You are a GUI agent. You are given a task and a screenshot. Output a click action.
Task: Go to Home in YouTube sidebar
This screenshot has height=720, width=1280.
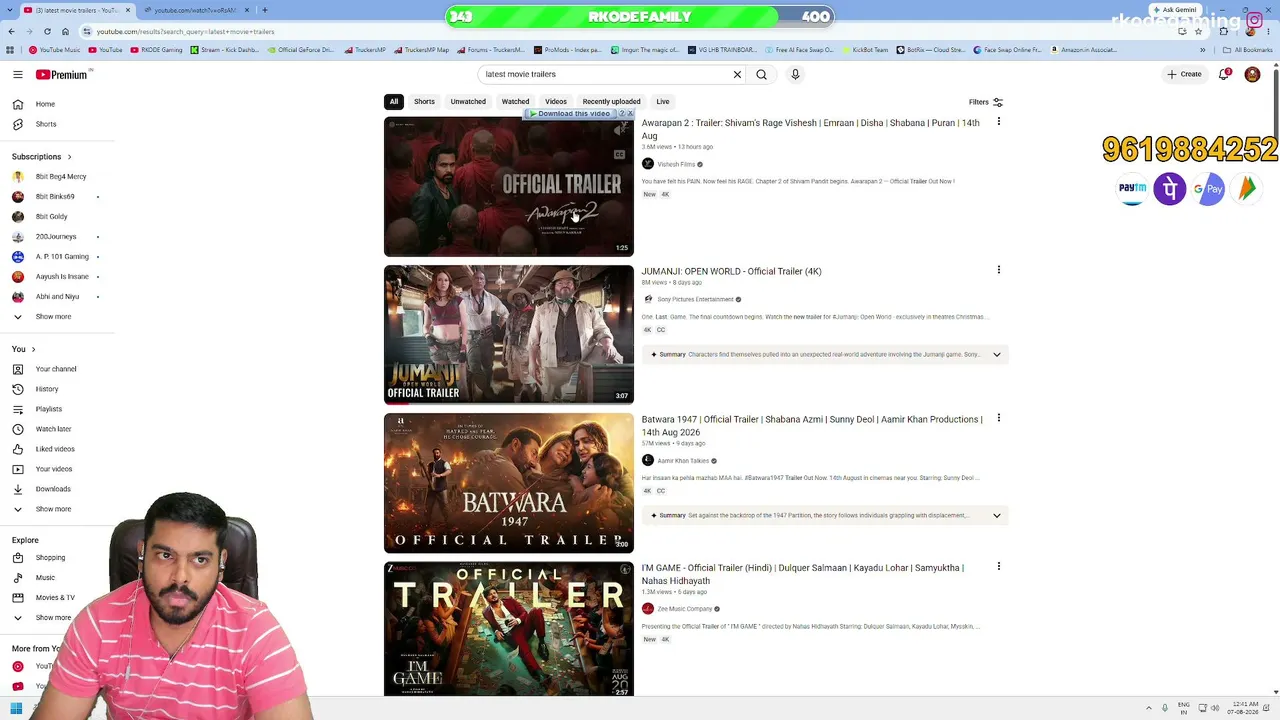click(x=45, y=104)
